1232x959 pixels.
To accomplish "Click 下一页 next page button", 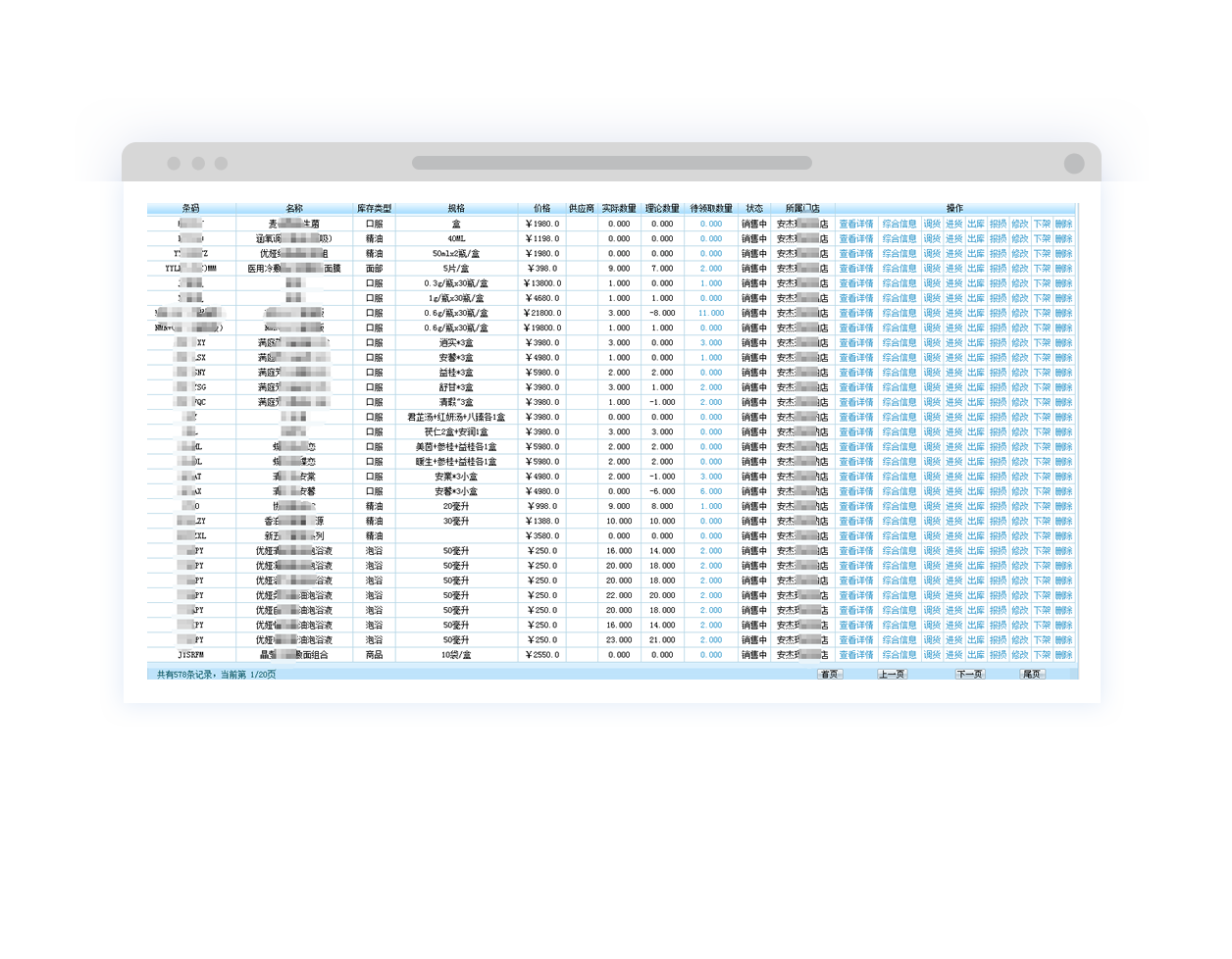I will point(969,675).
